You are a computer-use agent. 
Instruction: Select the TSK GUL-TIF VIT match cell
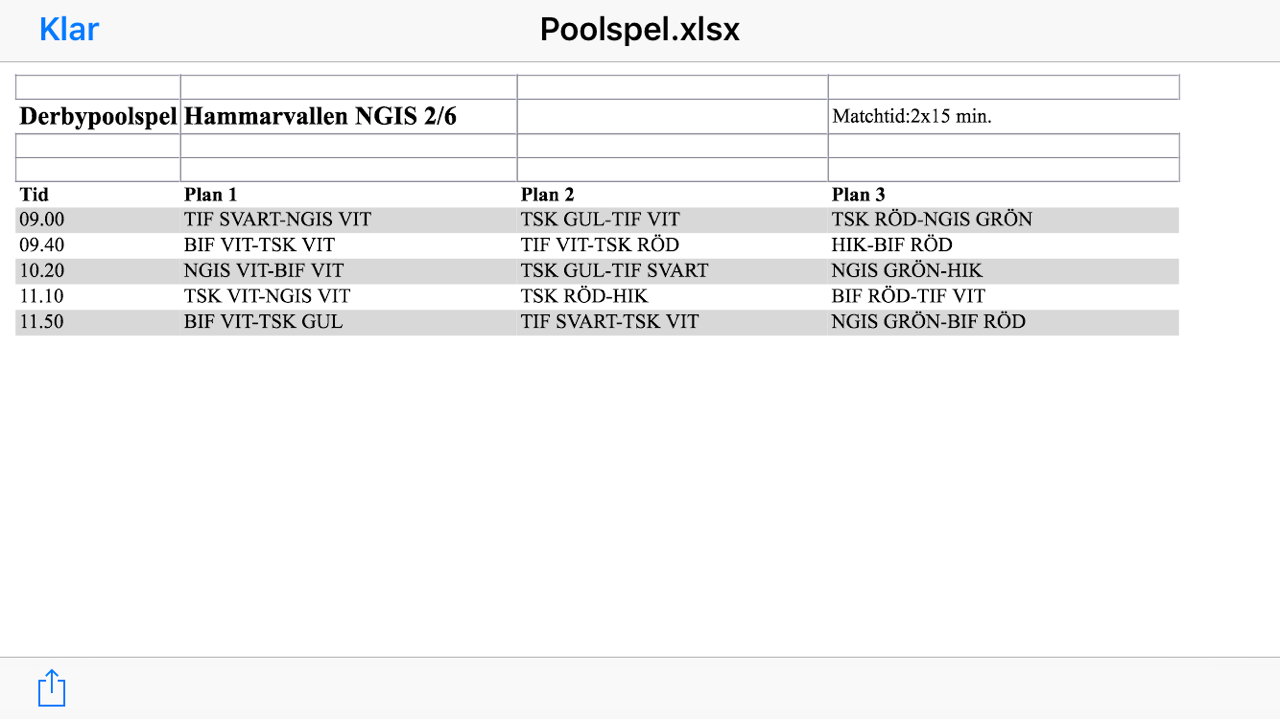pos(673,219)
